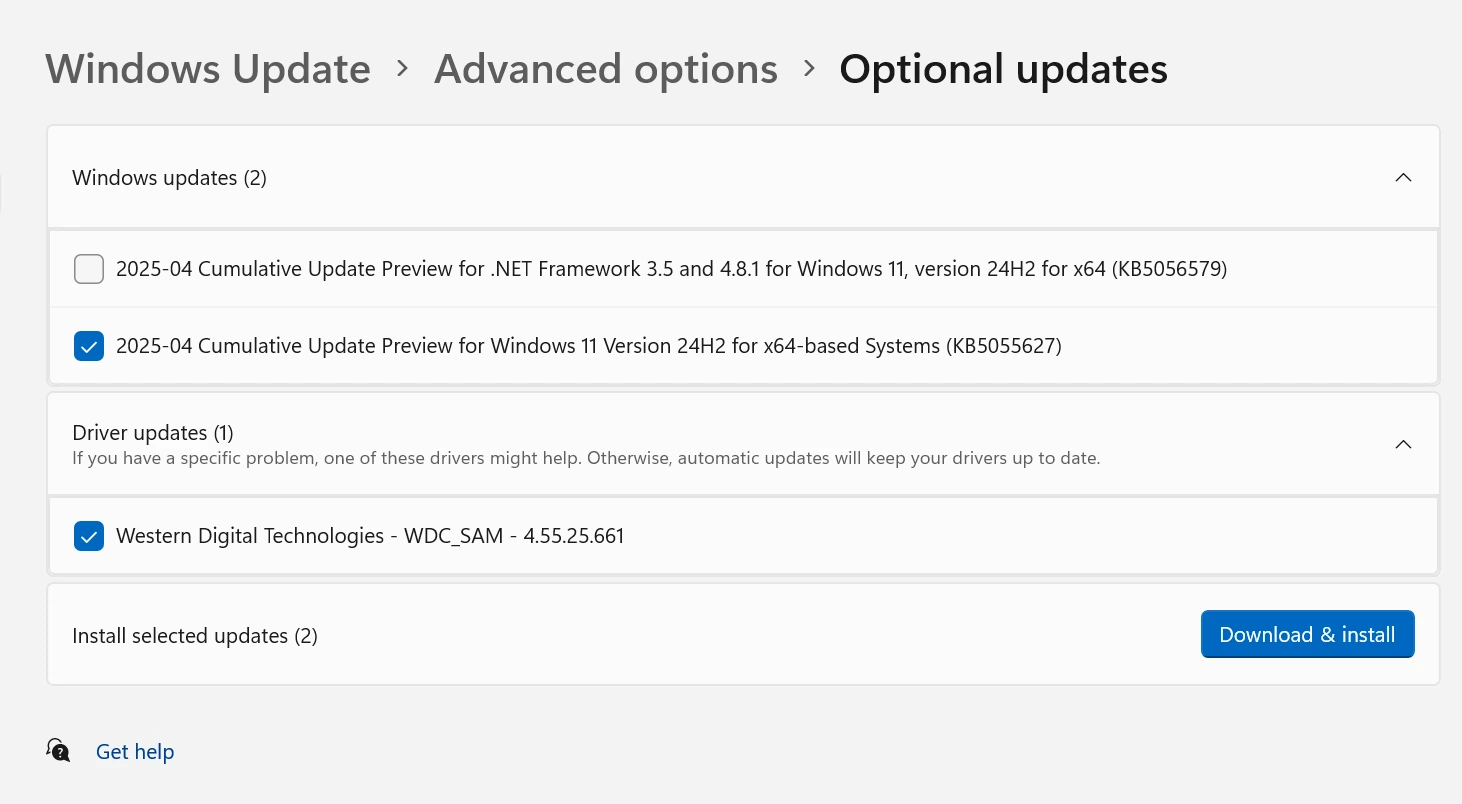Image resolution: width=1462 pixels, height=804 pixels.
Task: Collapse the Windows updates section chevron
Action: 1403,178
